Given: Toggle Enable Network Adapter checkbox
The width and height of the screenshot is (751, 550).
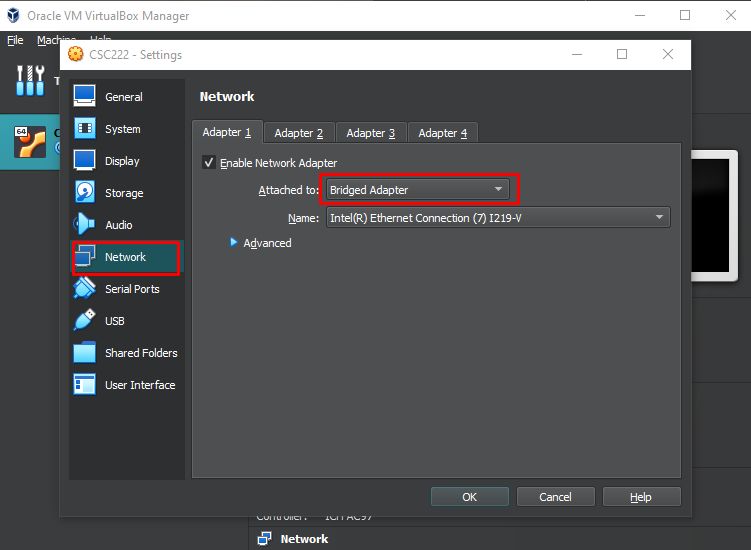Looking at the screenshot, I should tap(209, 163).
